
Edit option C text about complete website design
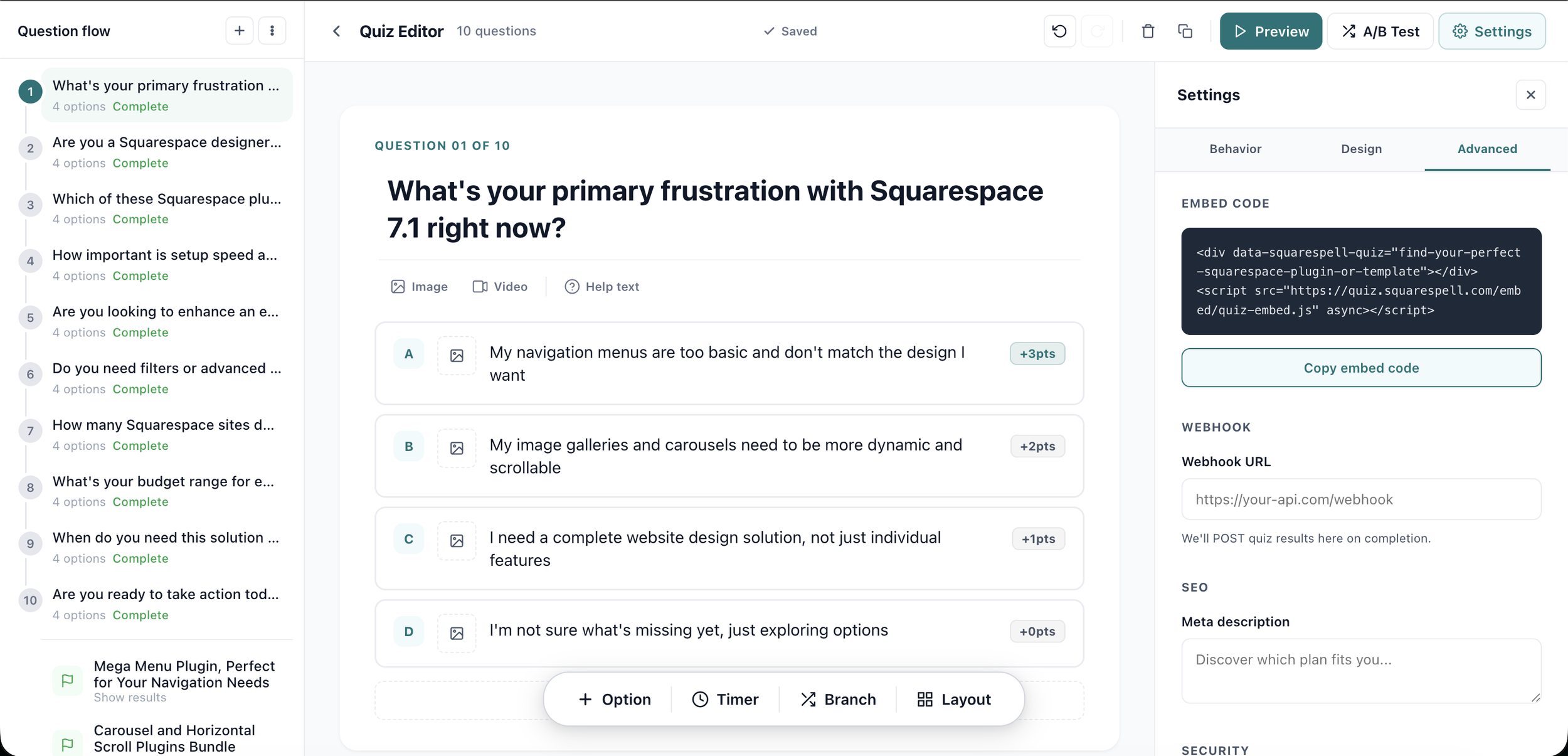[x=715, y=549]
